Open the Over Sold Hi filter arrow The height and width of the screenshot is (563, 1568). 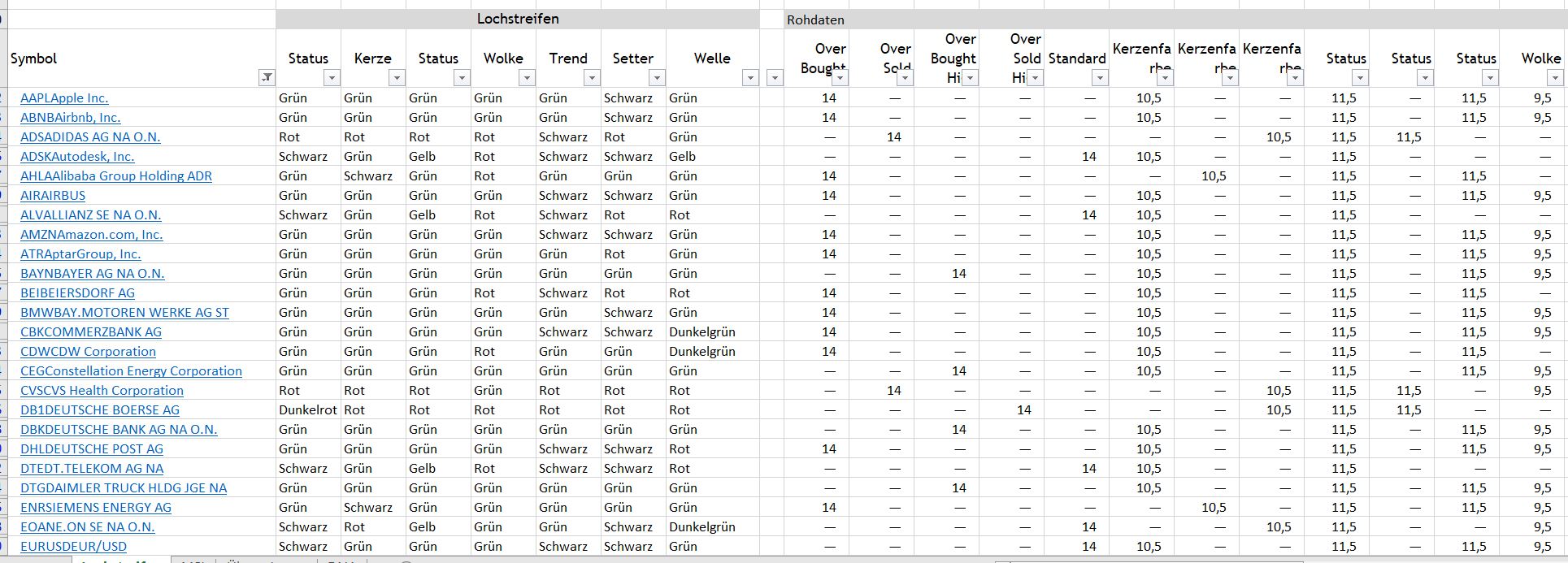[1035, 78]
